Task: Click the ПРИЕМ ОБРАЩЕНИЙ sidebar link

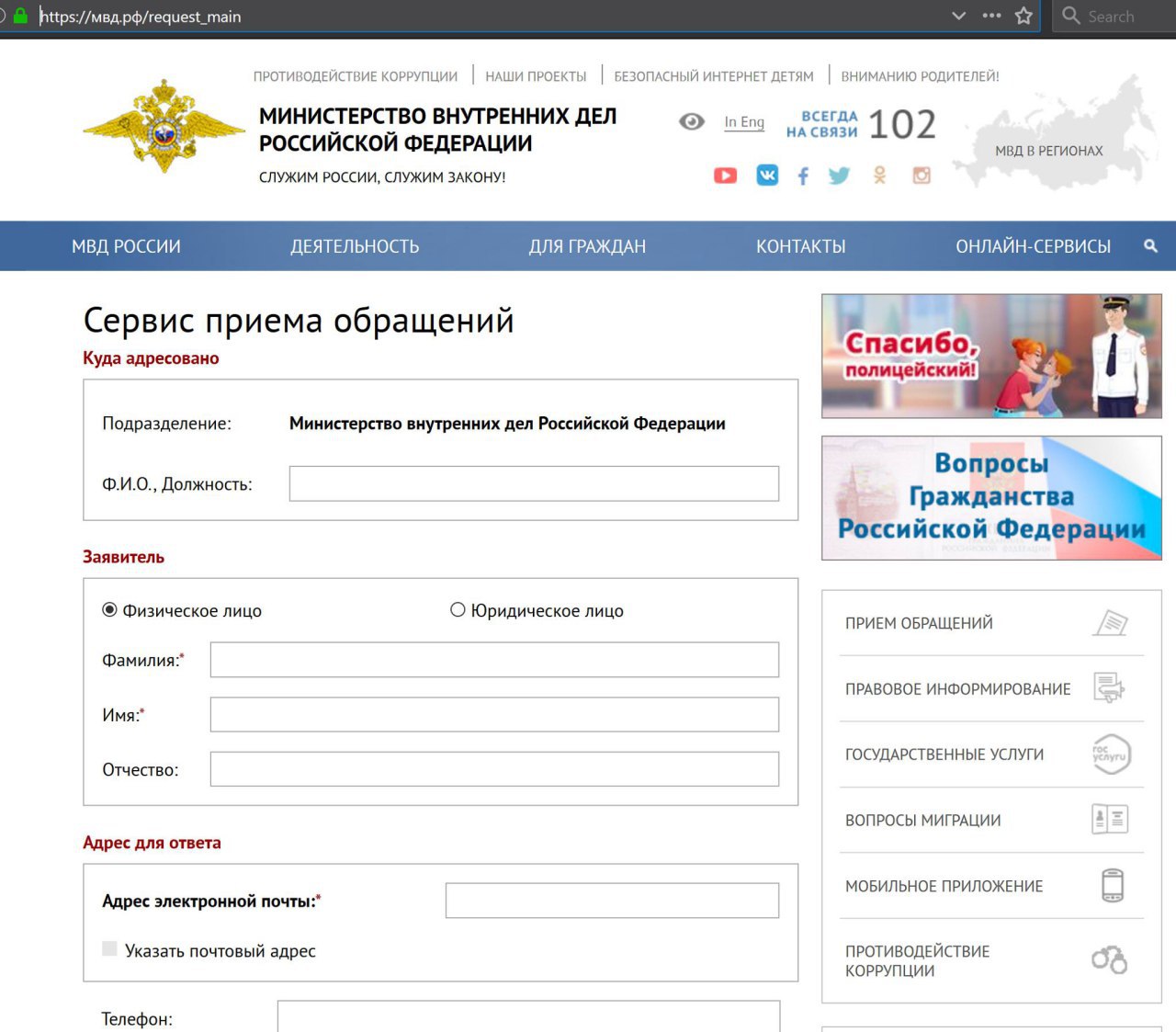Action: (x=919, y=623)
